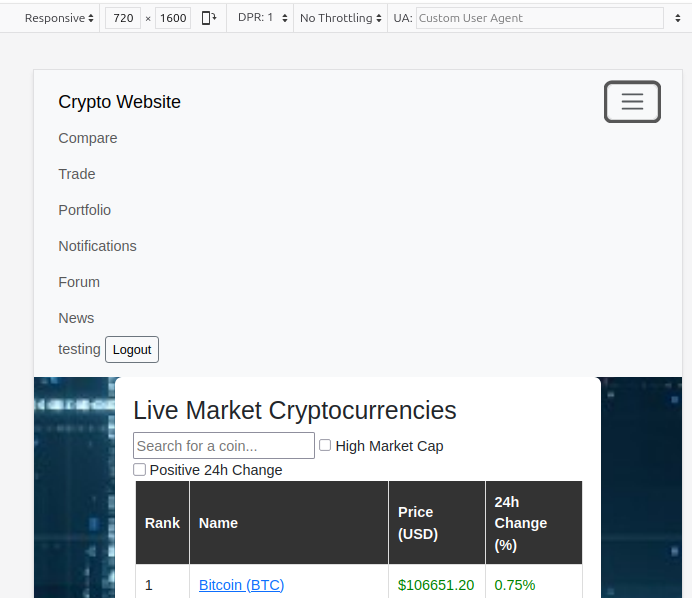The width and height of the screenshot is (692, 598).
Task: Focus the Search for a coin field
Action: (224, 446)
